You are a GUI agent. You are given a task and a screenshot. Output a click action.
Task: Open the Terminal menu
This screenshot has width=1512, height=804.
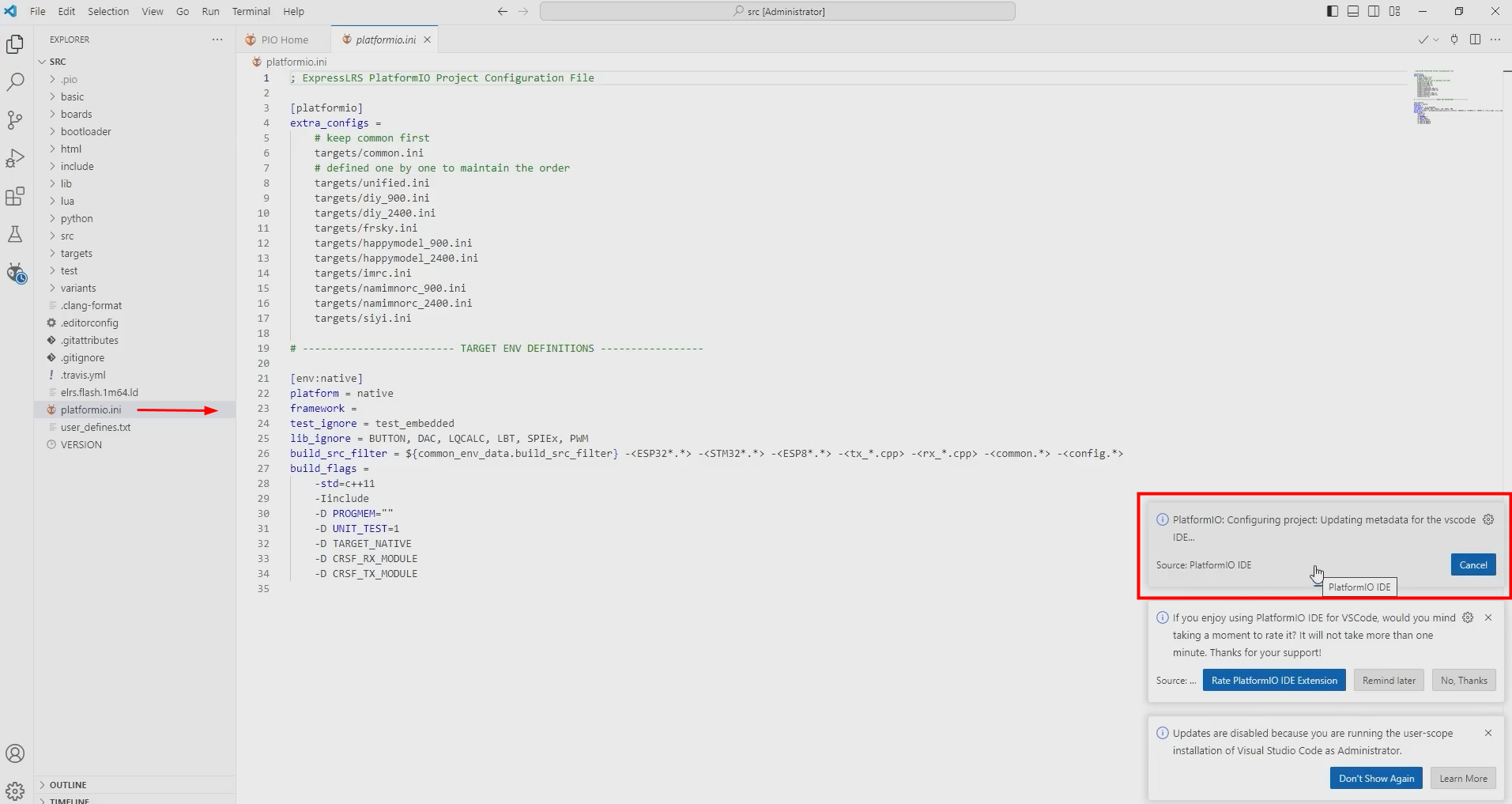pos(251,11)
